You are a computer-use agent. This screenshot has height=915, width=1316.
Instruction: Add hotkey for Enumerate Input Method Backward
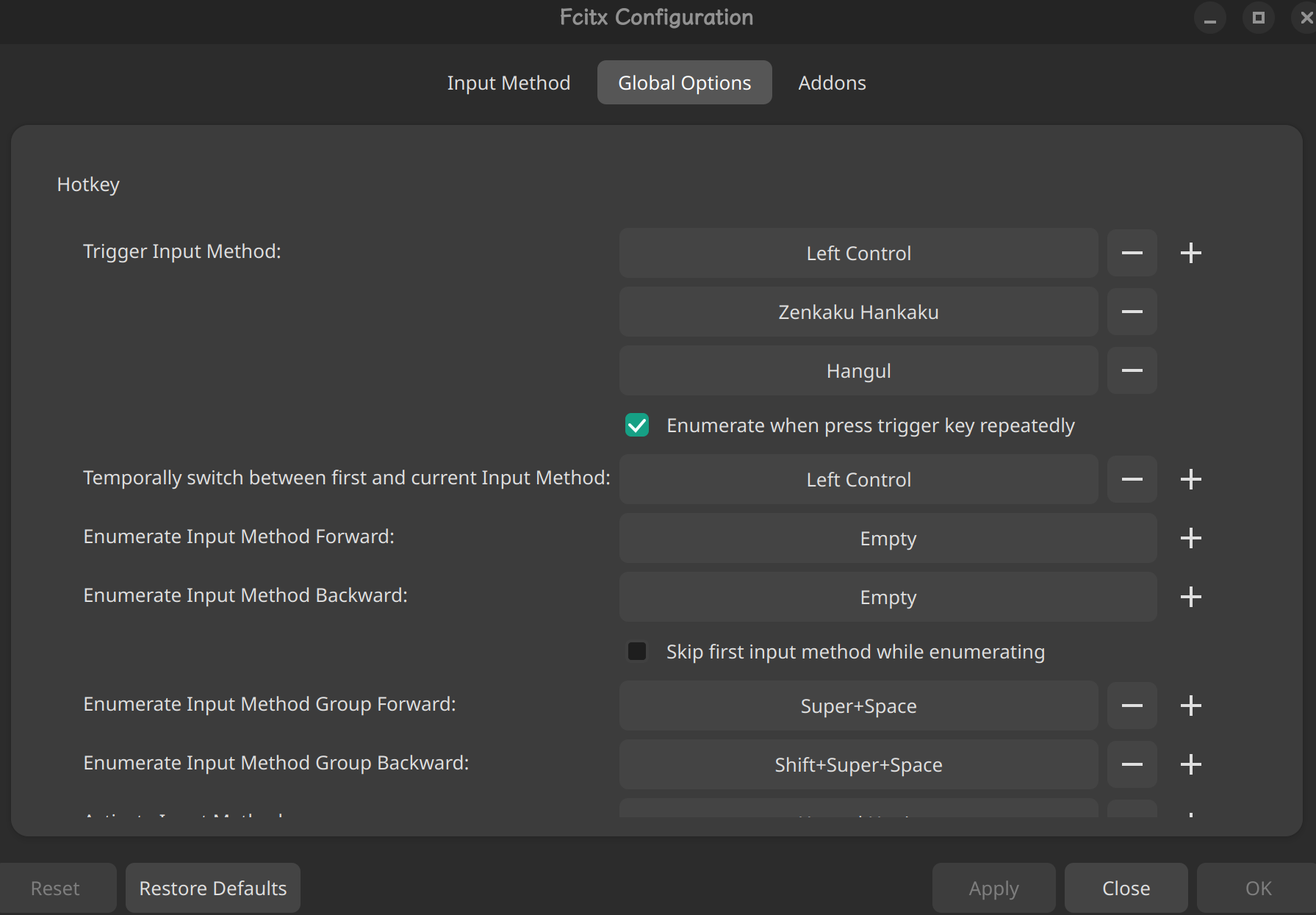tap(1191, 597)
